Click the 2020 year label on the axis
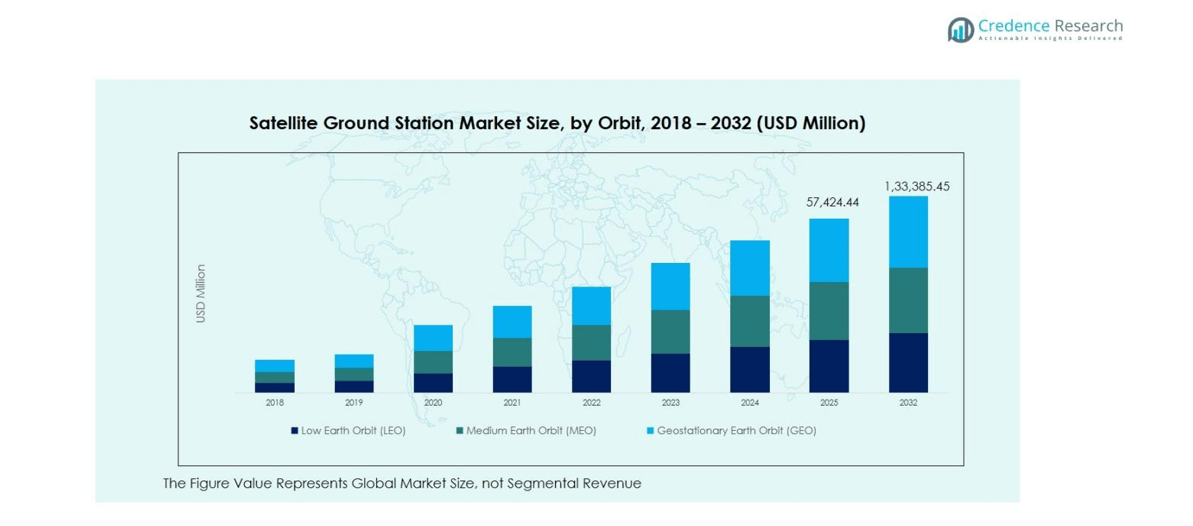Screen dimensions: 1193x526 pyautogui.click(x=433, y=403)
